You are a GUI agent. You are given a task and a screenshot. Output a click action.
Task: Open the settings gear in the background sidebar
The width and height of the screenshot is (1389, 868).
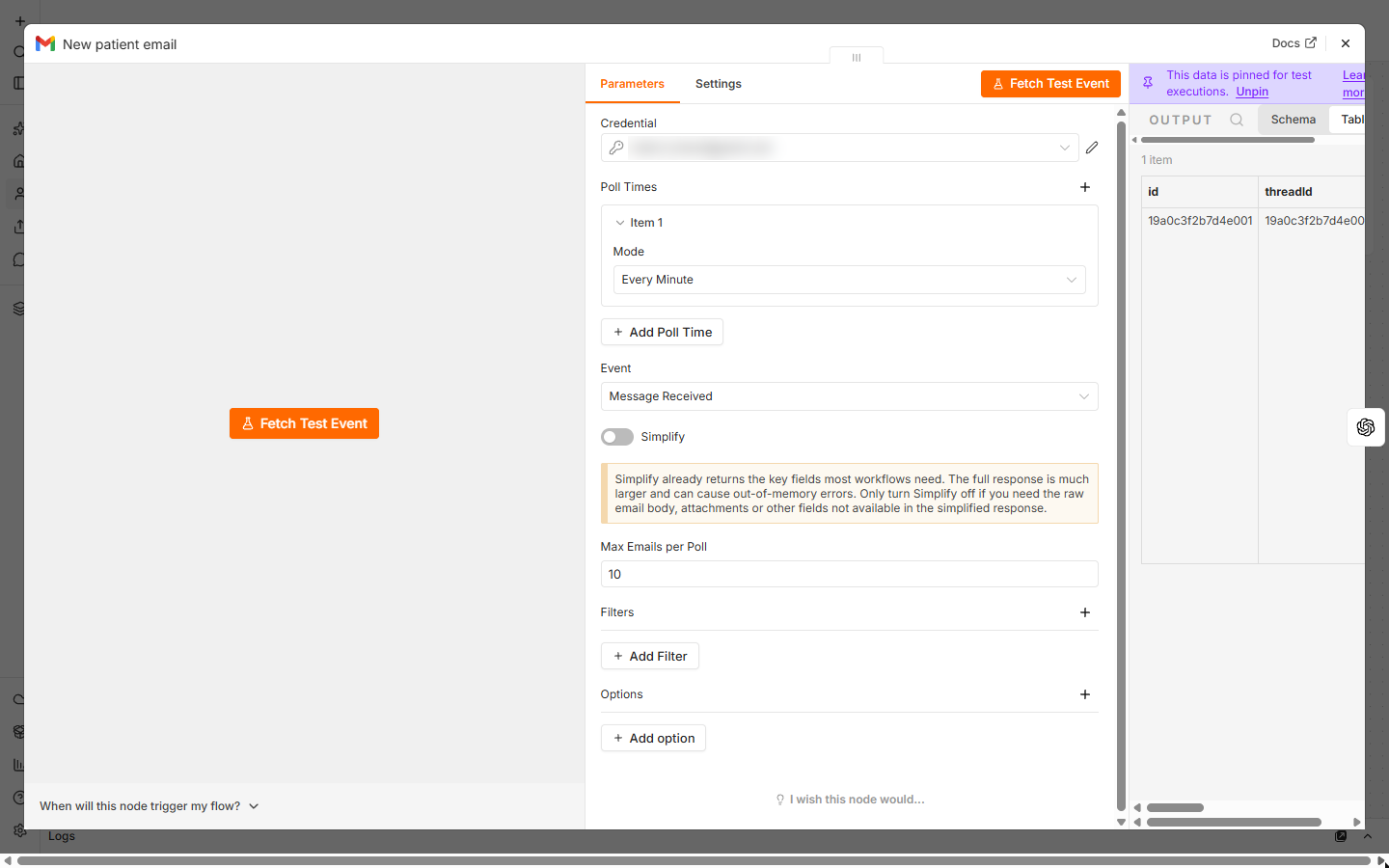(x=19, y=830)
